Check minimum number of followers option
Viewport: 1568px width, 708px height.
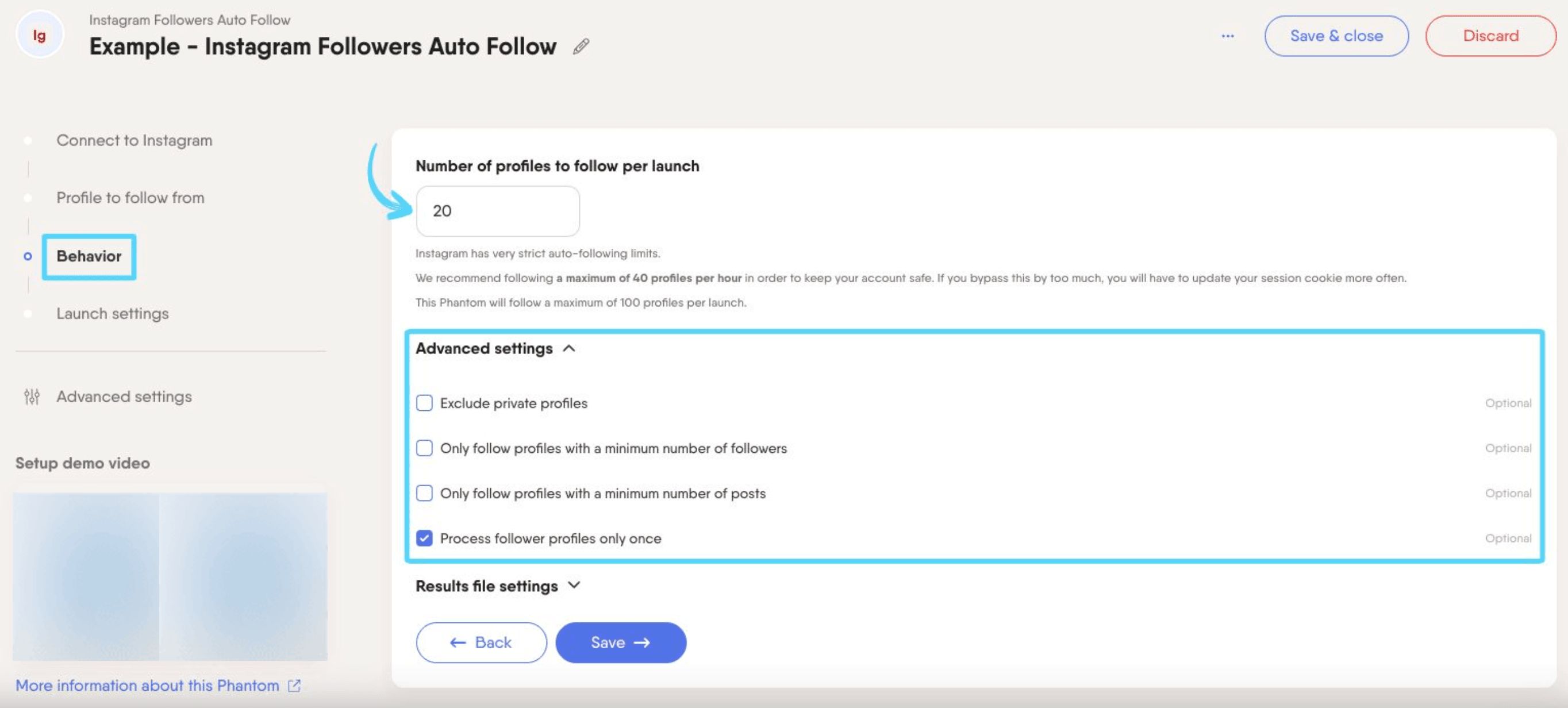coord(424,448)
